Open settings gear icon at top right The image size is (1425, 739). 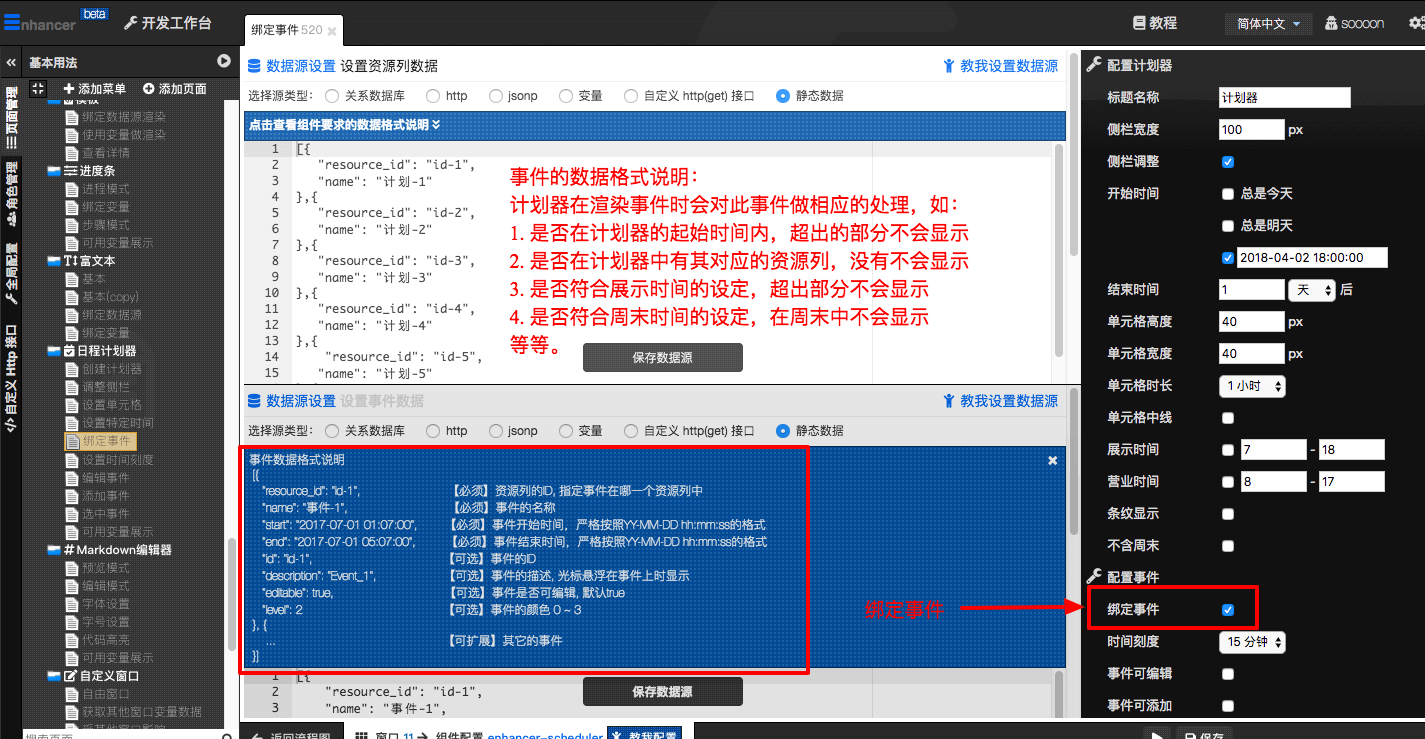pos(1414,23)
